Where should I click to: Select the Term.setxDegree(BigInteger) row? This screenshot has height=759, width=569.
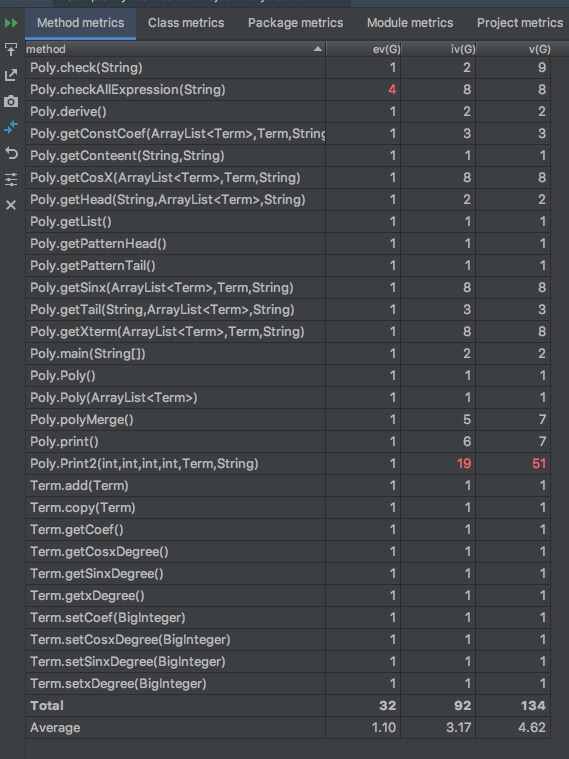coord(288,684)
